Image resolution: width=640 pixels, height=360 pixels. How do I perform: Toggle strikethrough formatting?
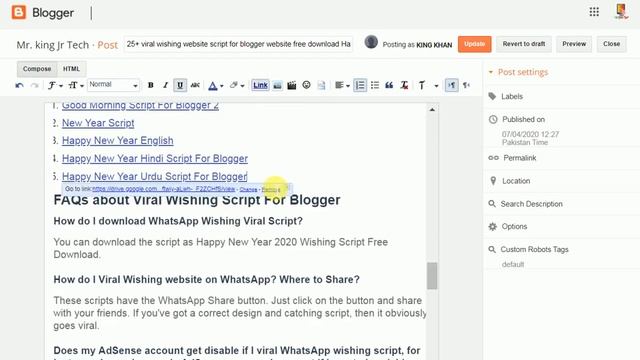click(x=195, y=85)
